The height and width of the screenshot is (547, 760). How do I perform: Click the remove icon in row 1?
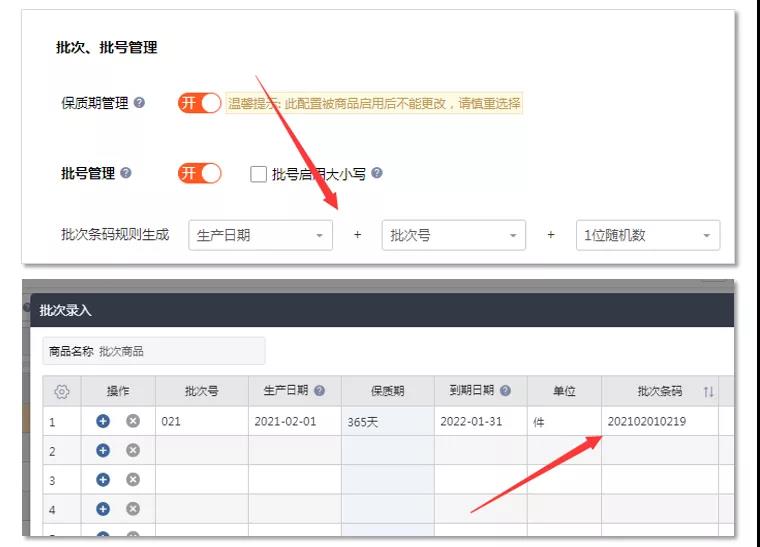point(132,422)
